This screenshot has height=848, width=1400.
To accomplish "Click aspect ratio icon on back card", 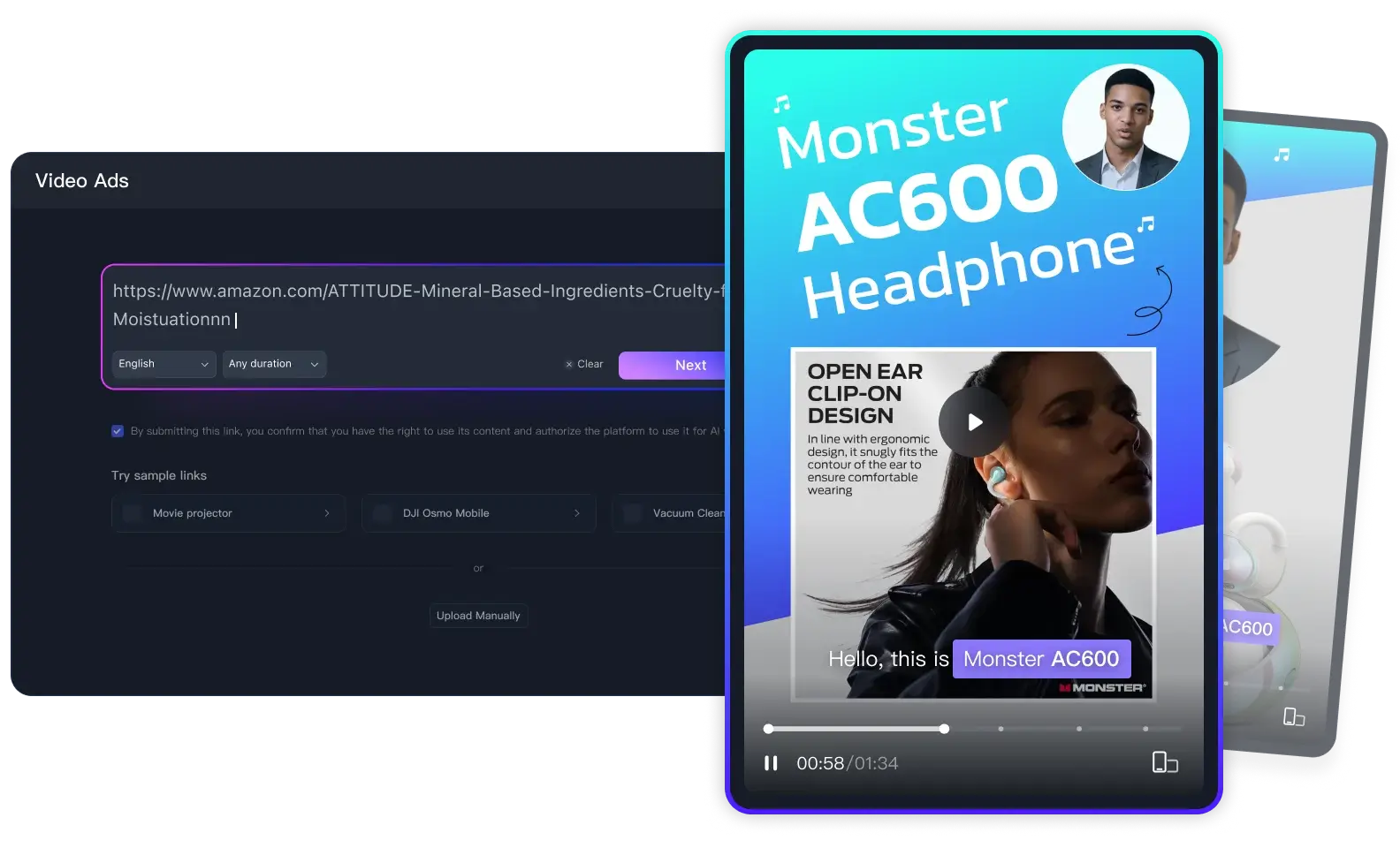I will 1293,716.
